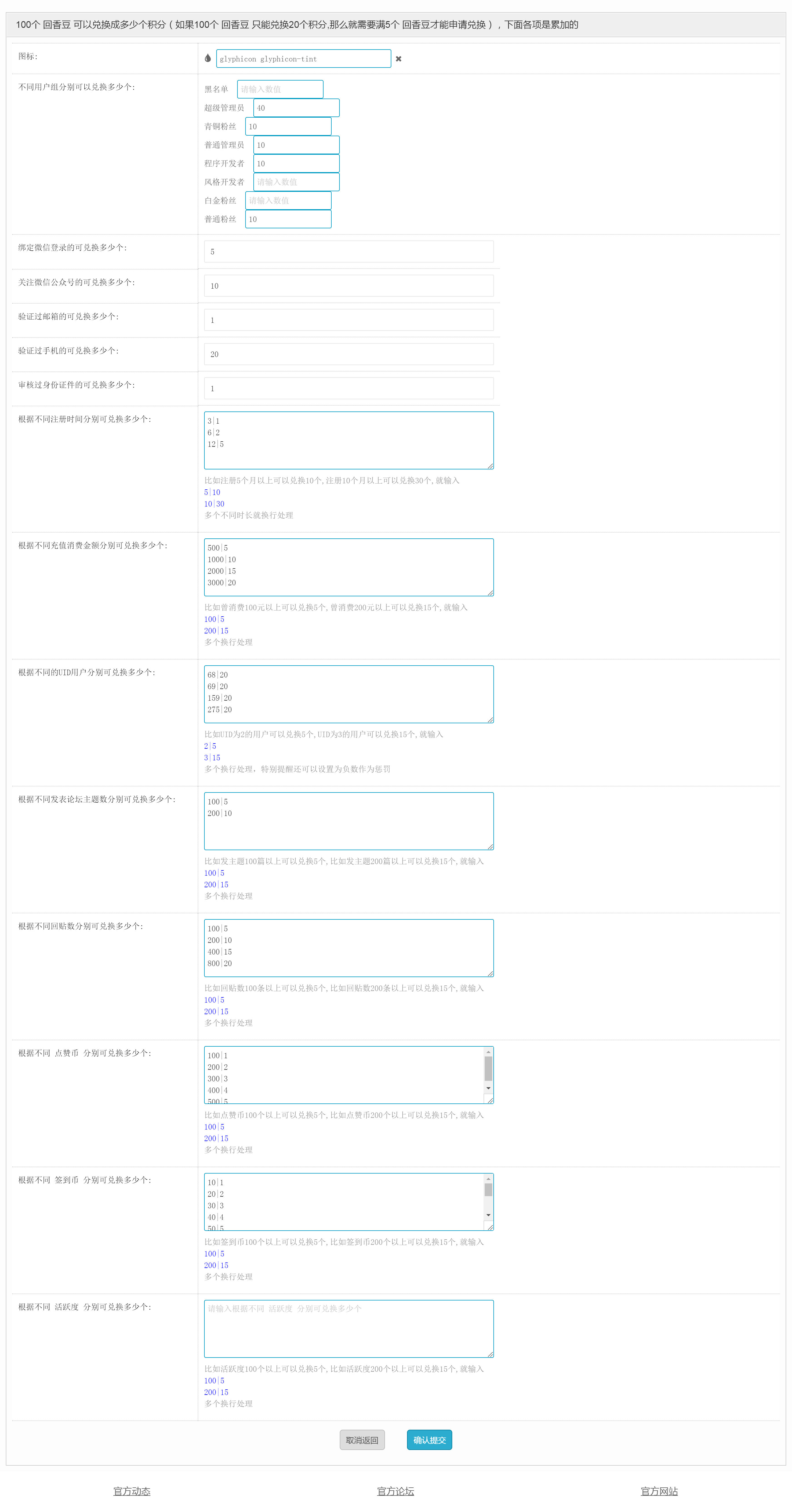
Task: Click the 点赞币 textarea scrollbar thumb
Action: pyautogui.click(x=488, y=1069)
